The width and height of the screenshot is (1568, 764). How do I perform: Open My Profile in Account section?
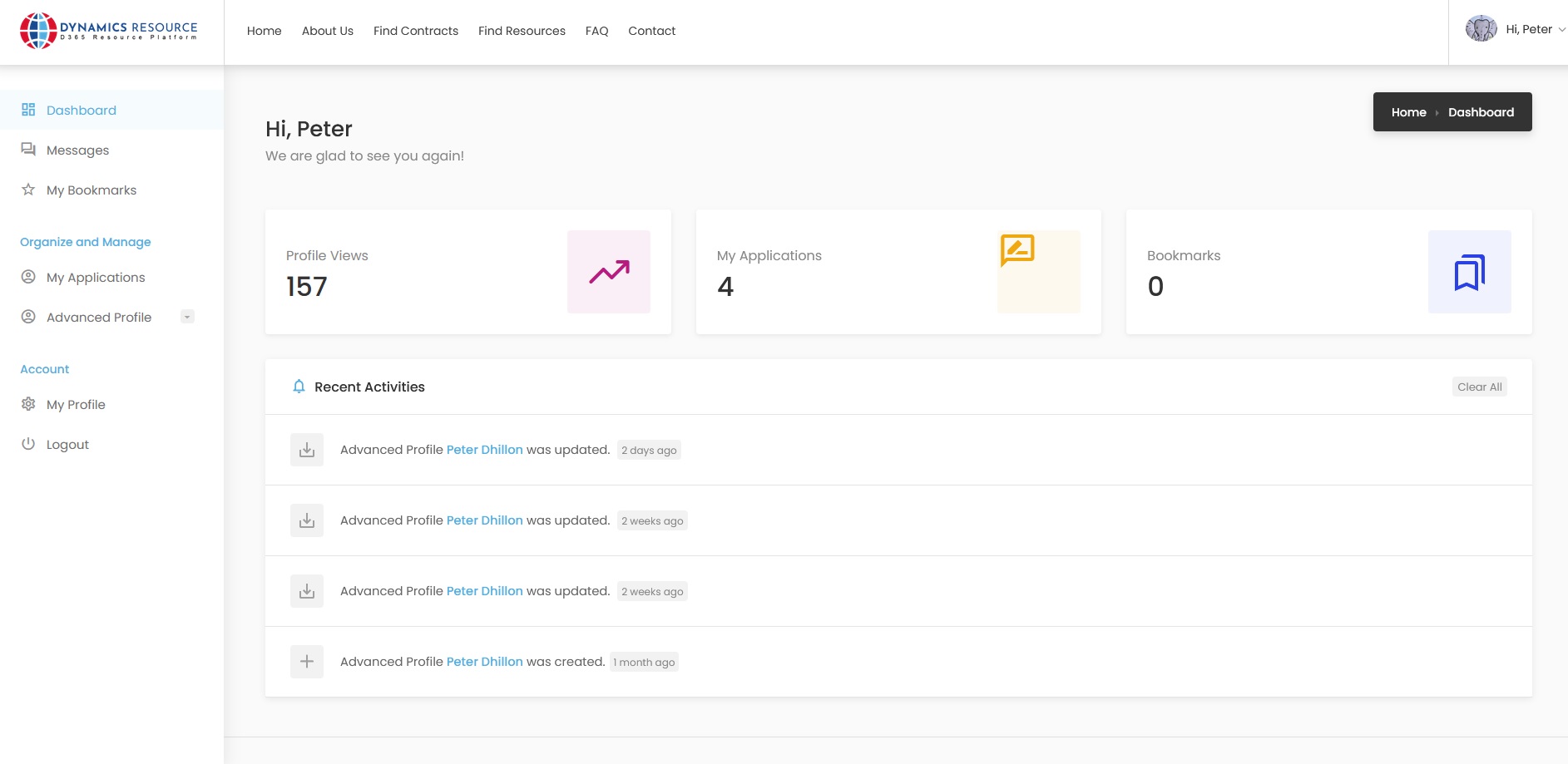coord(76,405)
